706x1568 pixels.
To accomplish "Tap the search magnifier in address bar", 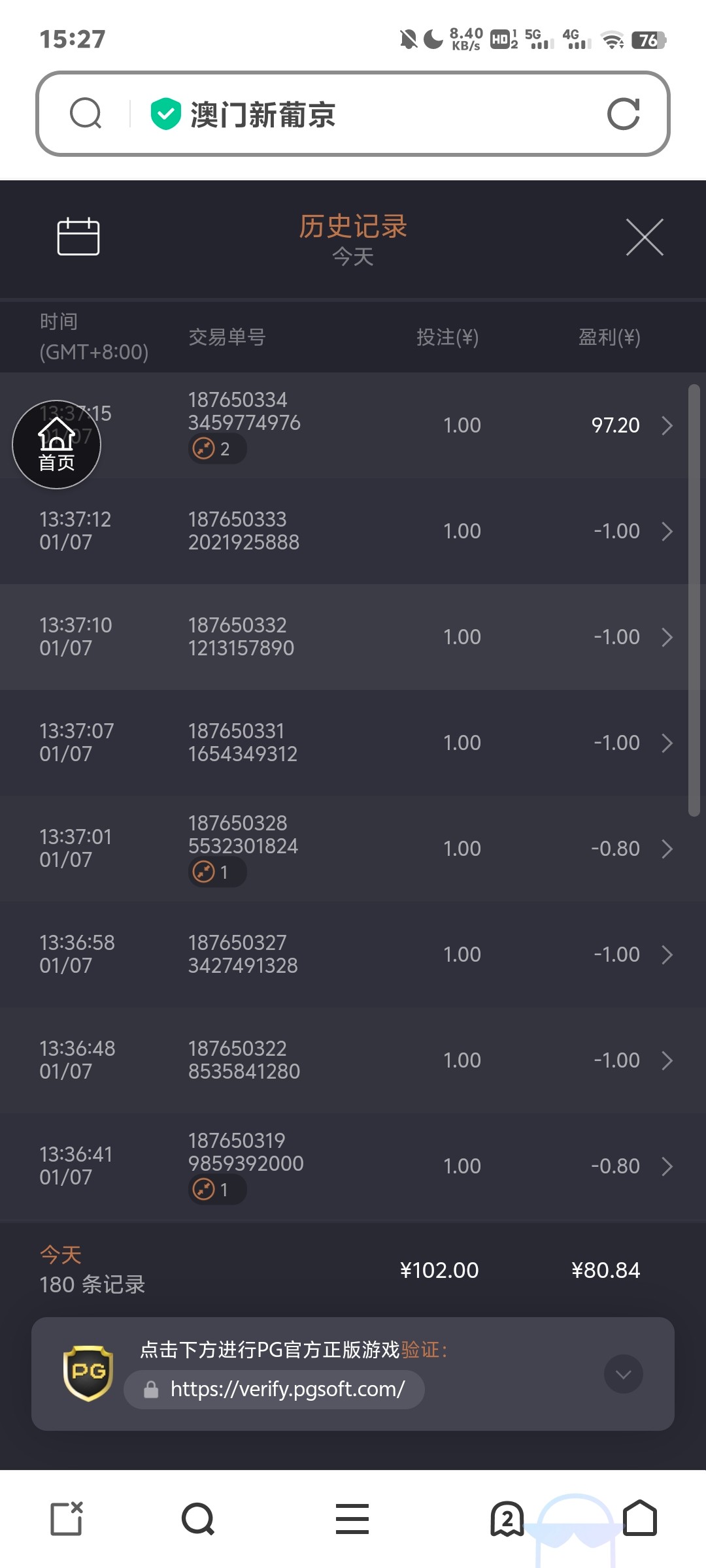I will 86,114.
